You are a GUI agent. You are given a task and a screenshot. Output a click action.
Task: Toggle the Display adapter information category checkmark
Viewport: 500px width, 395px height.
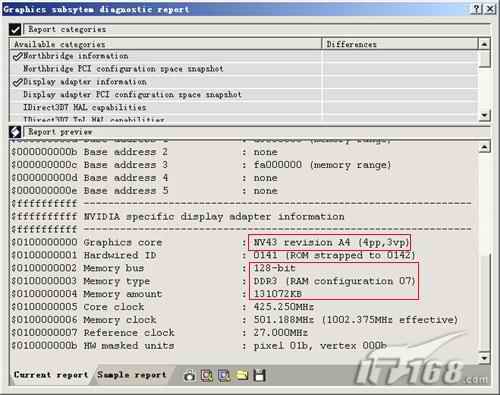pos(17,82)
